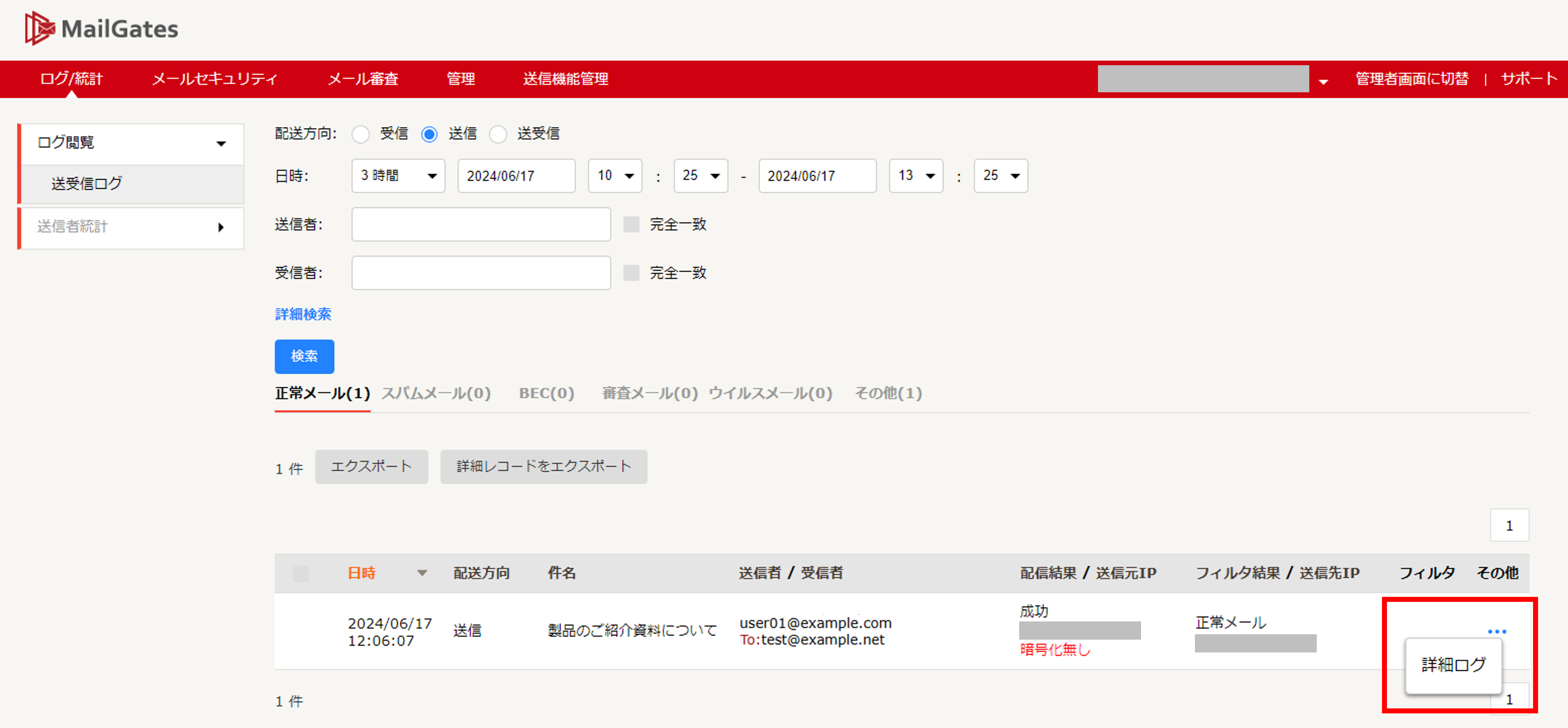The image size is (1568, 728).
Task: Click the 送信者 / 受信者 column header
Action: 791,573
